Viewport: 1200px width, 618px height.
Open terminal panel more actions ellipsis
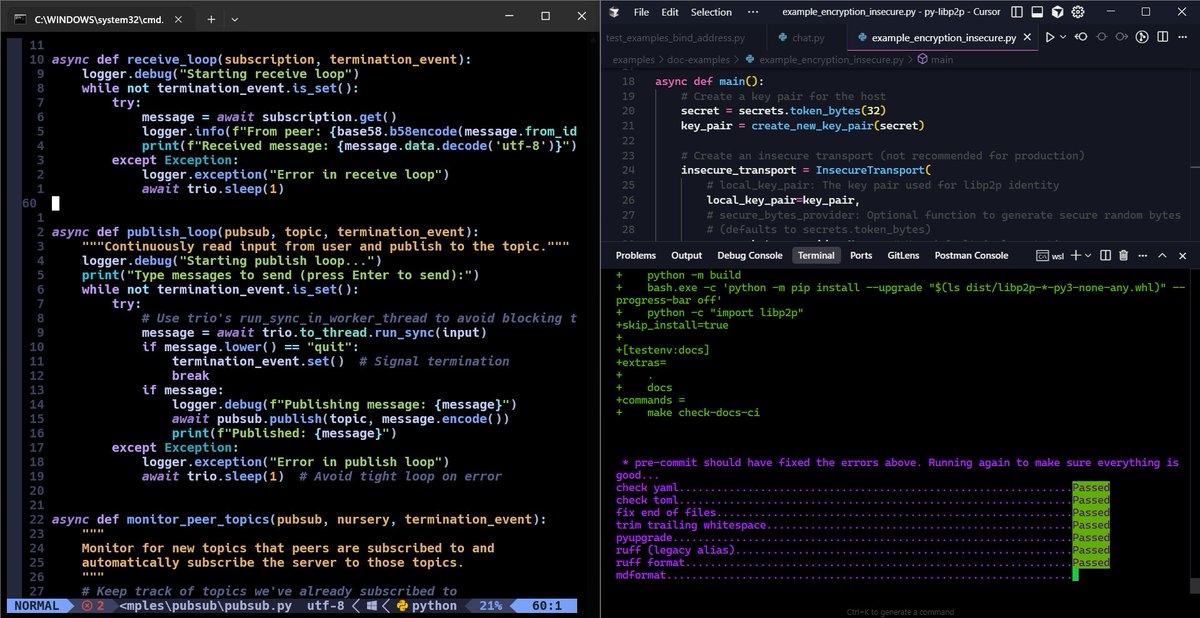[1143, 255]
